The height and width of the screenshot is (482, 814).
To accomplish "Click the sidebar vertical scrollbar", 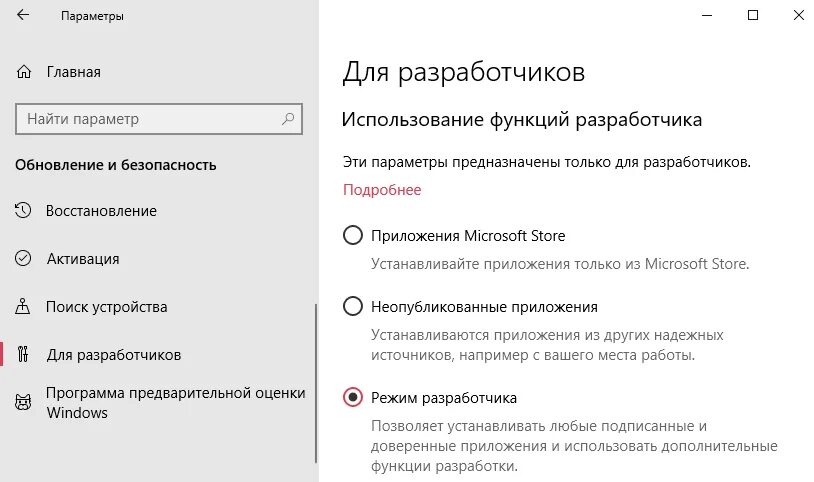I will [316, 380].
